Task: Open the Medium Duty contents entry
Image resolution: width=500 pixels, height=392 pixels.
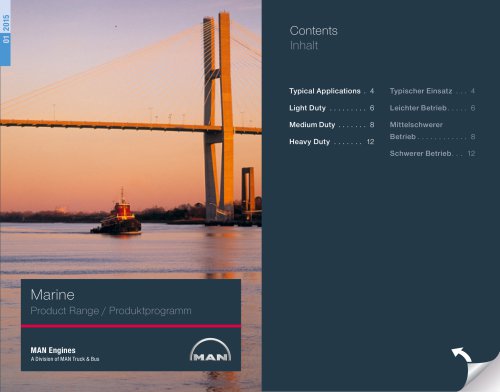Action: 332,125
